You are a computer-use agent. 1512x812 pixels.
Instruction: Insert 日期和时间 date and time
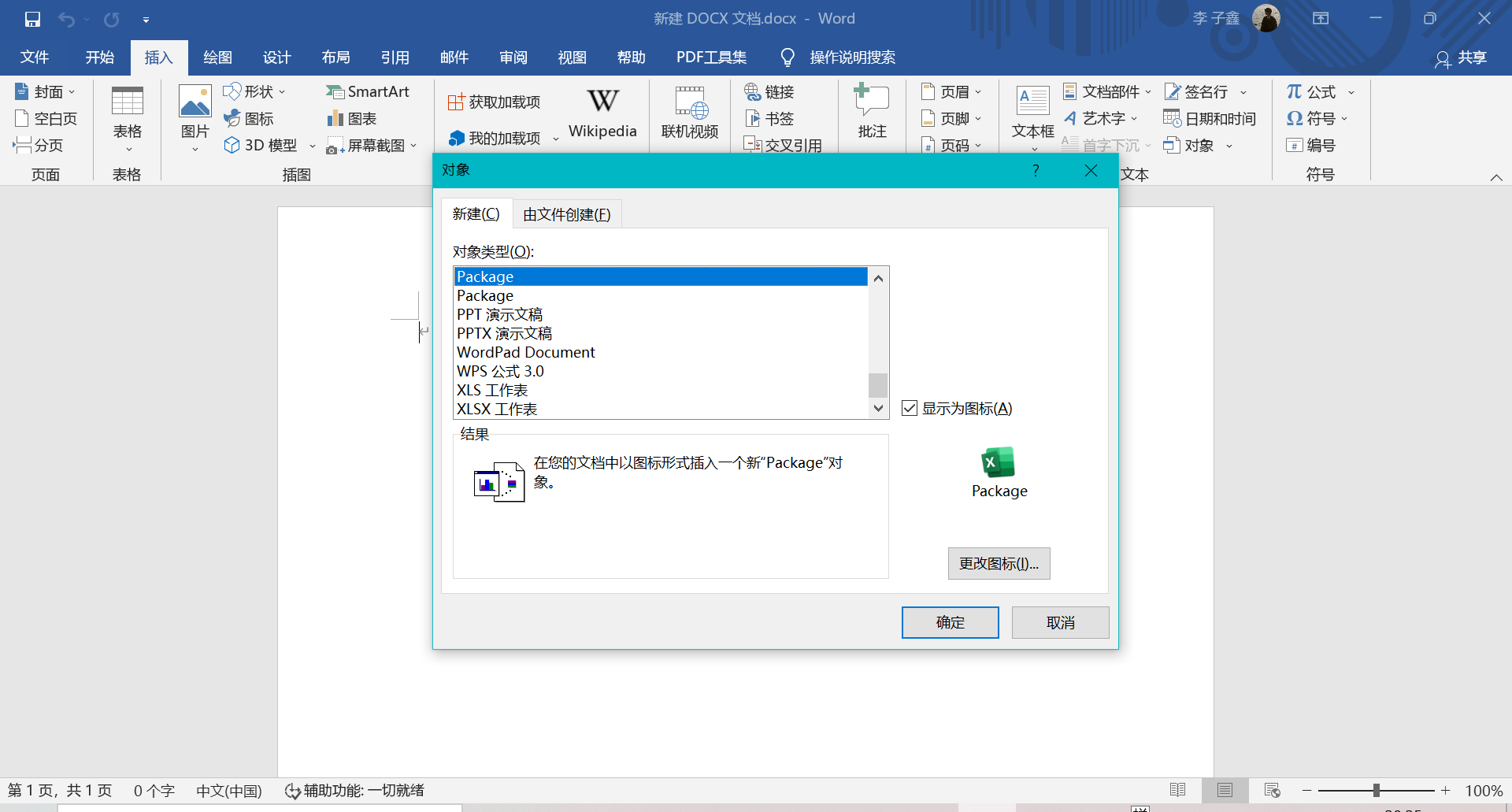click(x=1210, y=118)
